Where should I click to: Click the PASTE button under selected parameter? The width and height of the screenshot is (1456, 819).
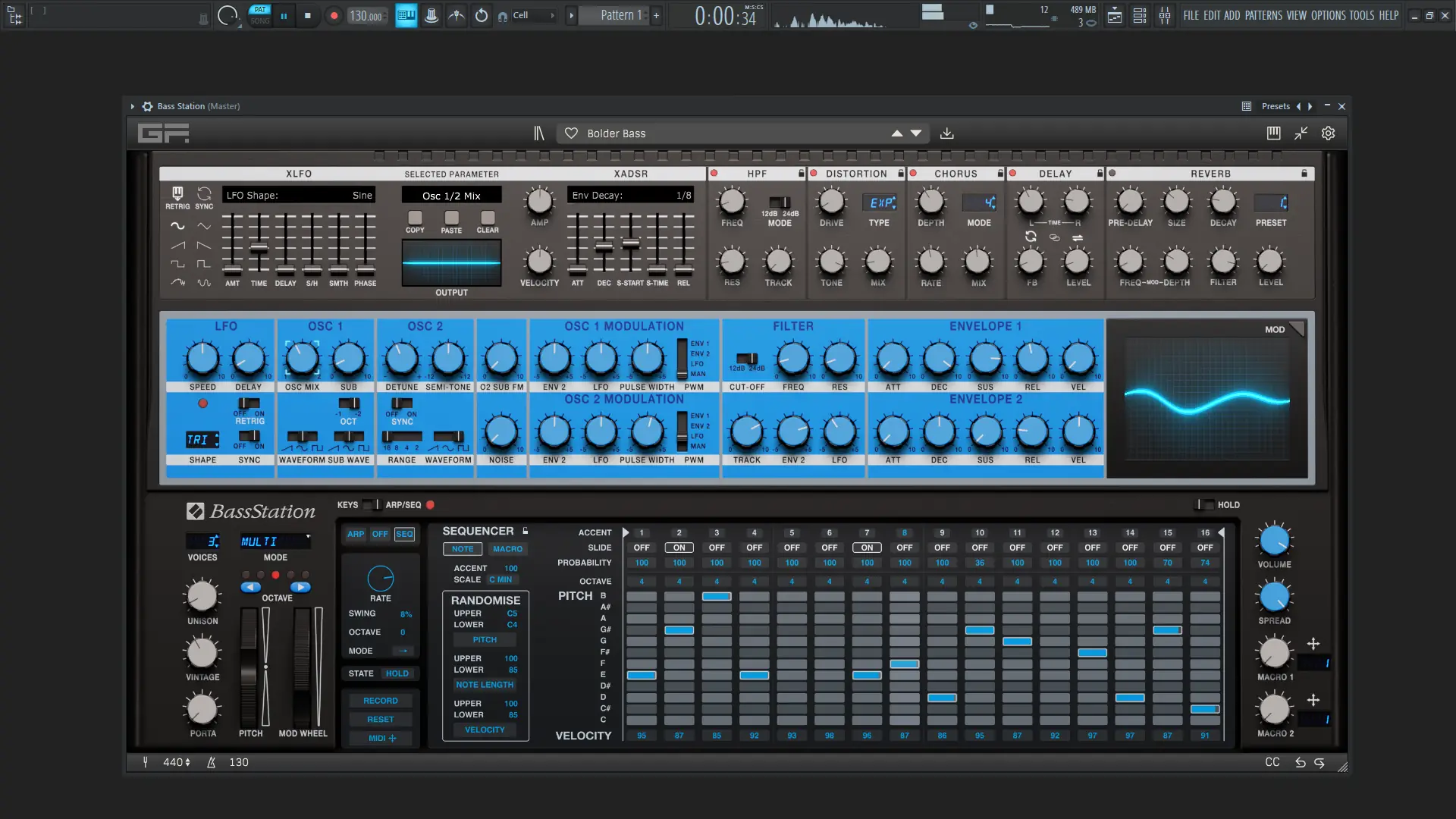[x=451, y=218]
